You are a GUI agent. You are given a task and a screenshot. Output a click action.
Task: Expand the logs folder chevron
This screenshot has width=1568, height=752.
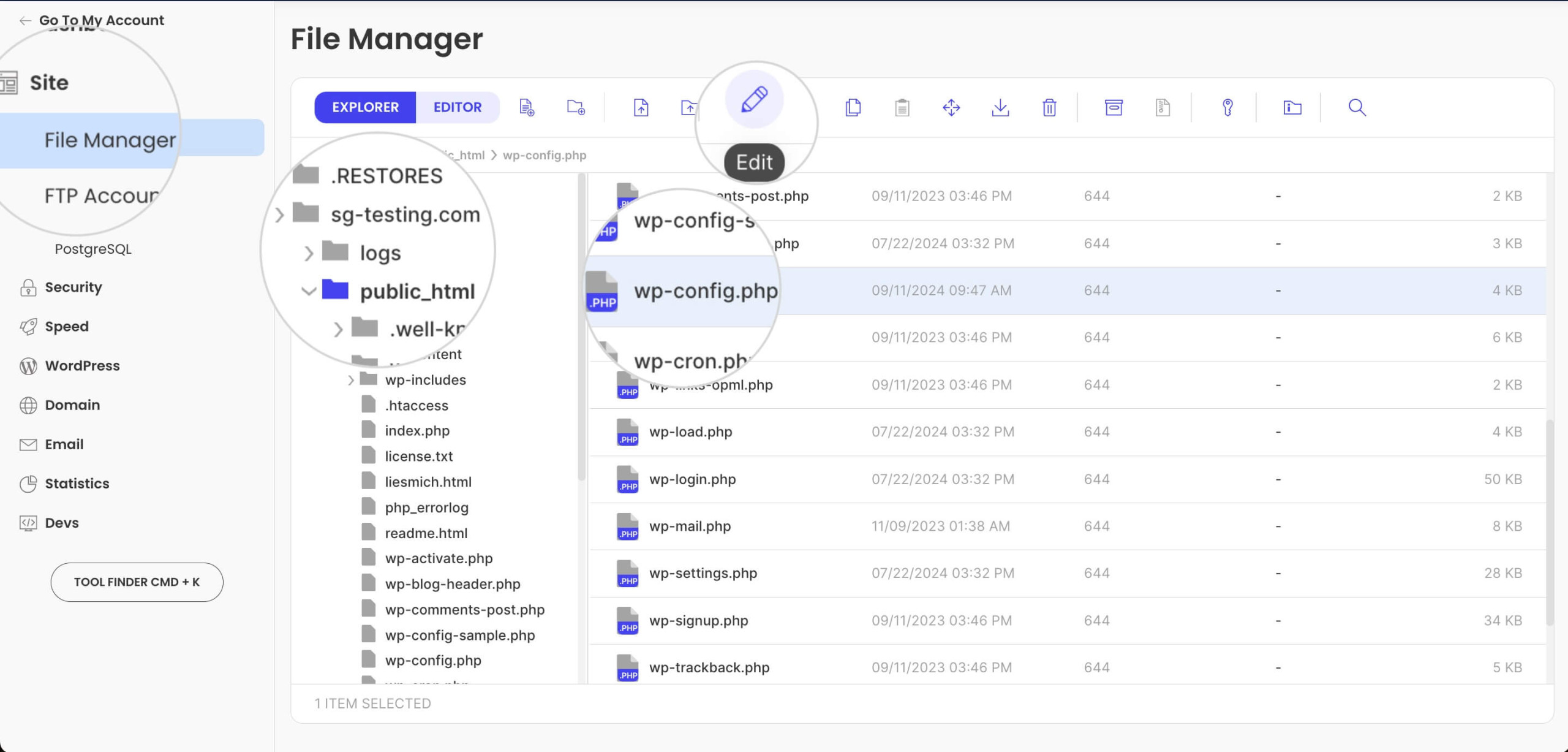click(309, 253)
